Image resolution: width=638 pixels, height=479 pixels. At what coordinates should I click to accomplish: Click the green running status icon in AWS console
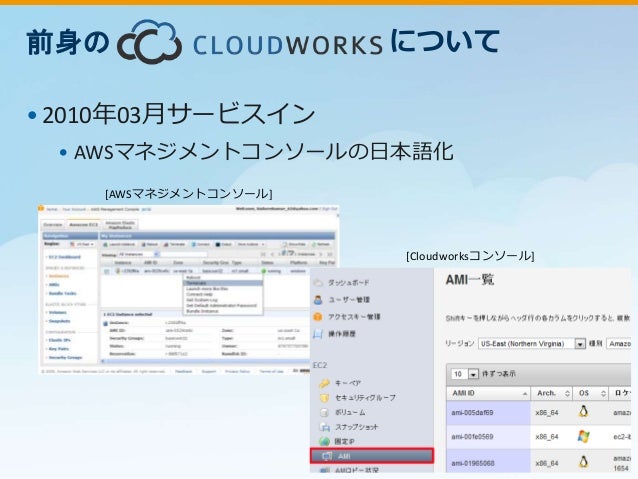(264, 271)
